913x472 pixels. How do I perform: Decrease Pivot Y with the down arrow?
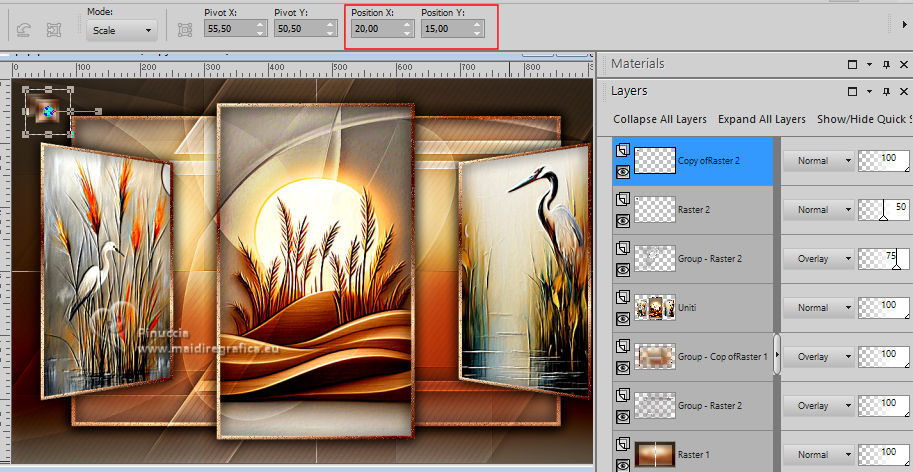point(331,33)
